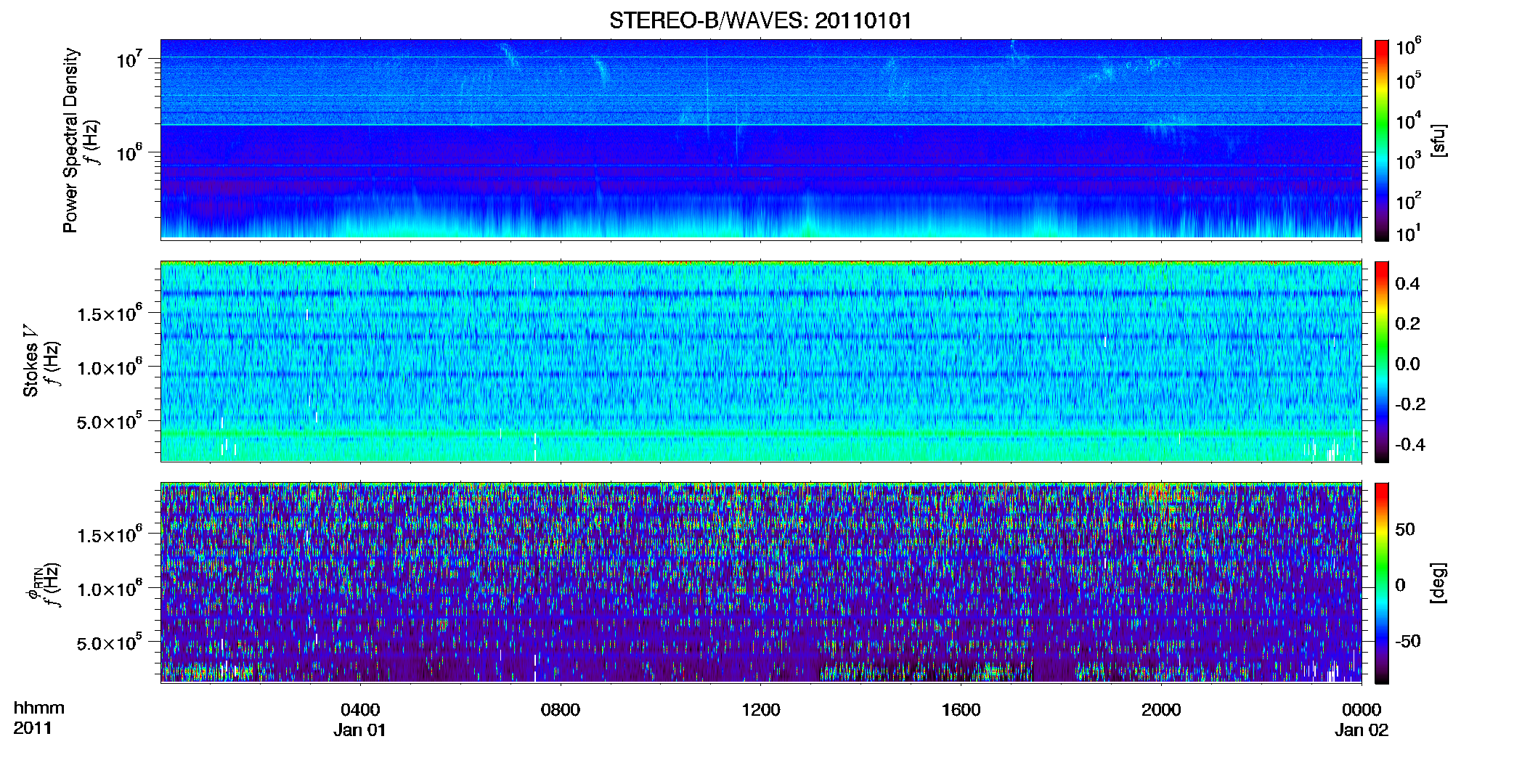Screen dimensions: 1522x784
Task: Click the STEREO-B/WAVES: 20110101 title
Action: click(760, 20)
